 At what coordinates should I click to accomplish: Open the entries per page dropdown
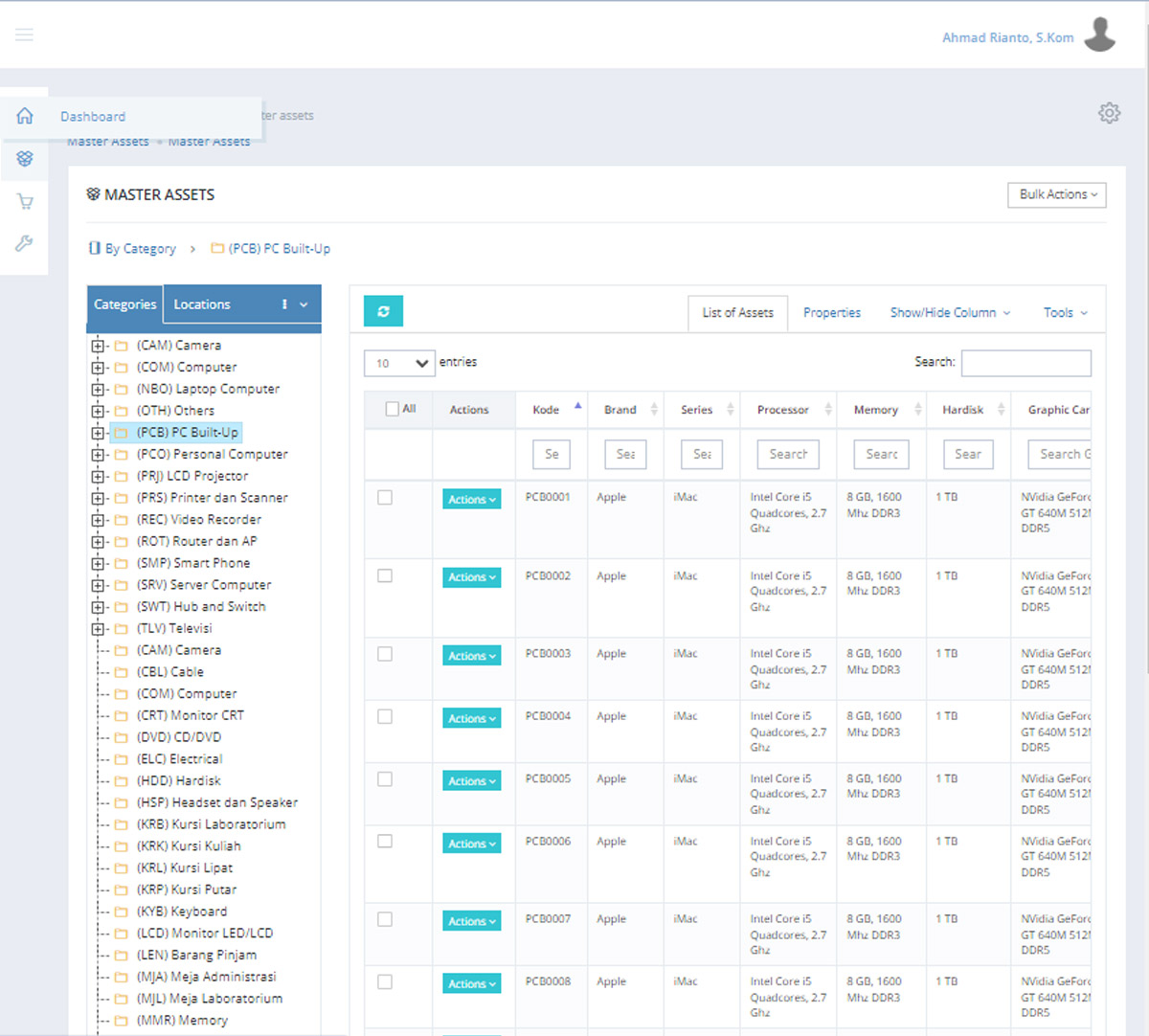click(399, 363)
